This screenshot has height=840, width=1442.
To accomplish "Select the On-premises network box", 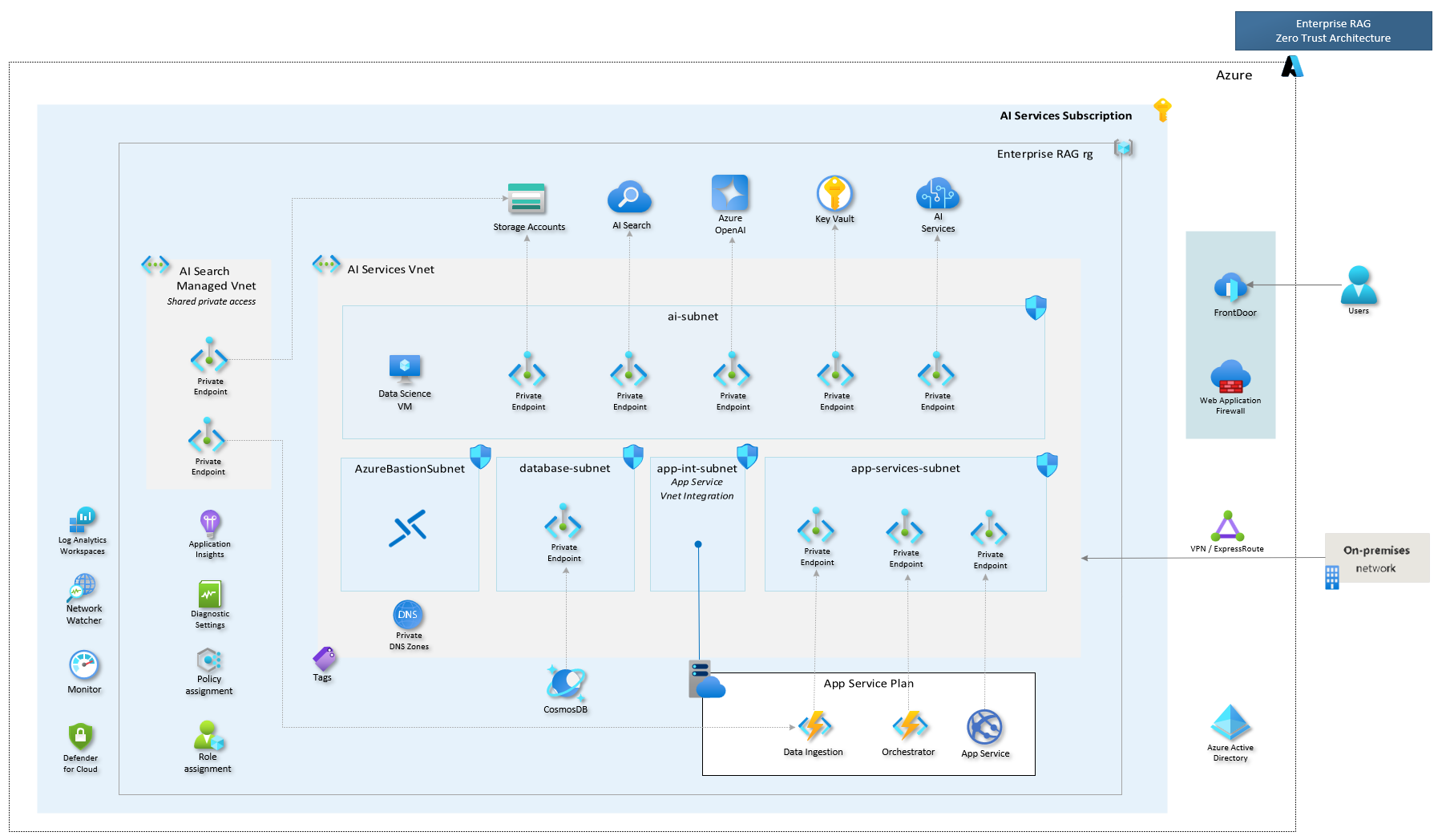I will click(1377, 558).
